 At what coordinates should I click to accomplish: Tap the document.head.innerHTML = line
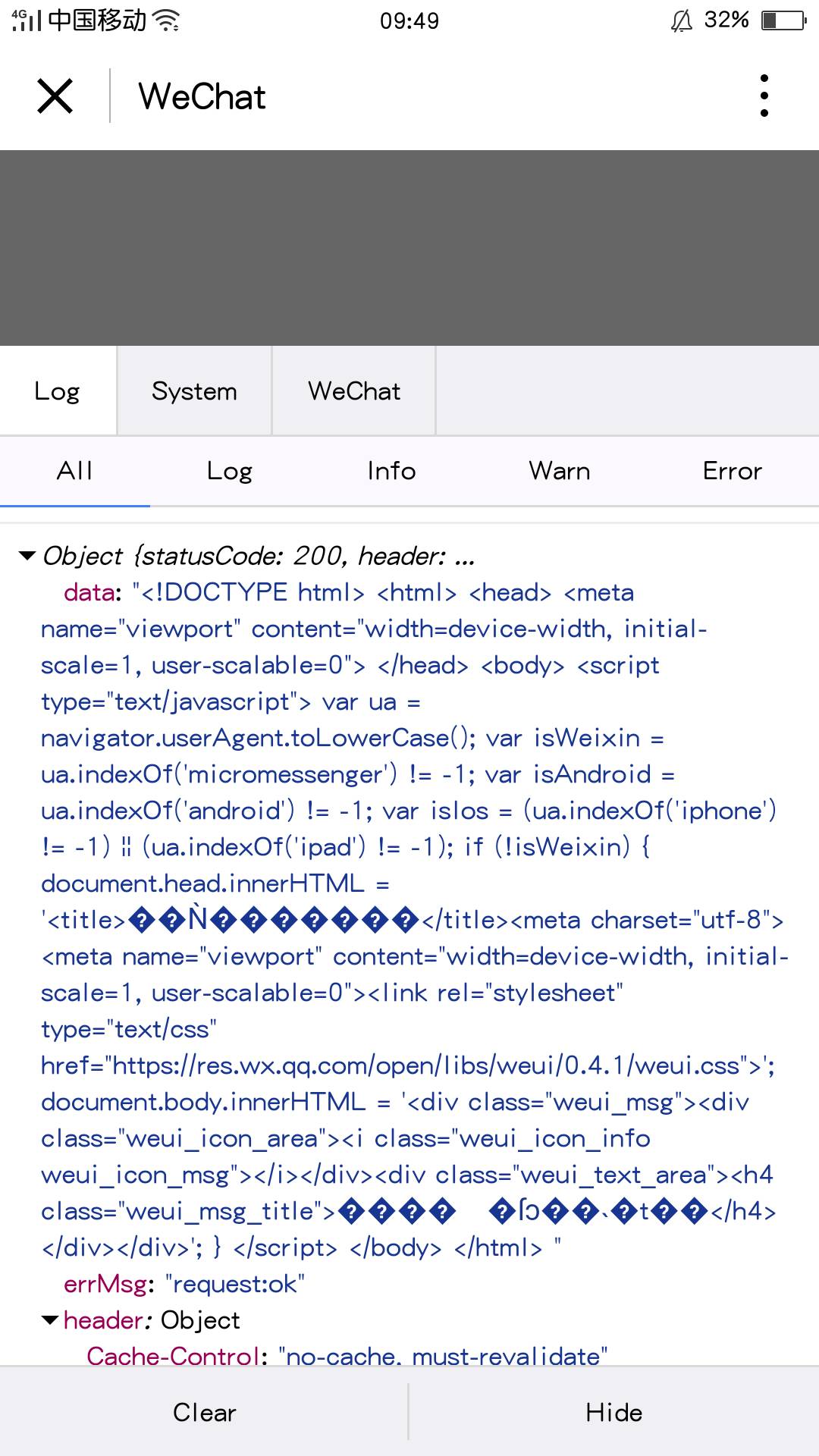tap(215, 883)
